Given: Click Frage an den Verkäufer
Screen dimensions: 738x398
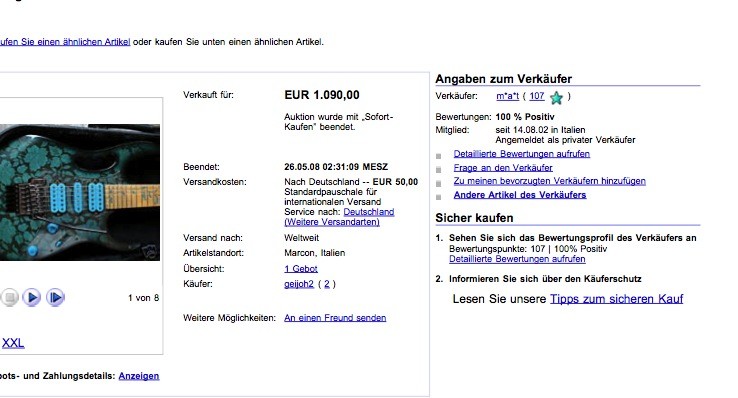Looking at the screenshot, I should (x=503, y=167).
